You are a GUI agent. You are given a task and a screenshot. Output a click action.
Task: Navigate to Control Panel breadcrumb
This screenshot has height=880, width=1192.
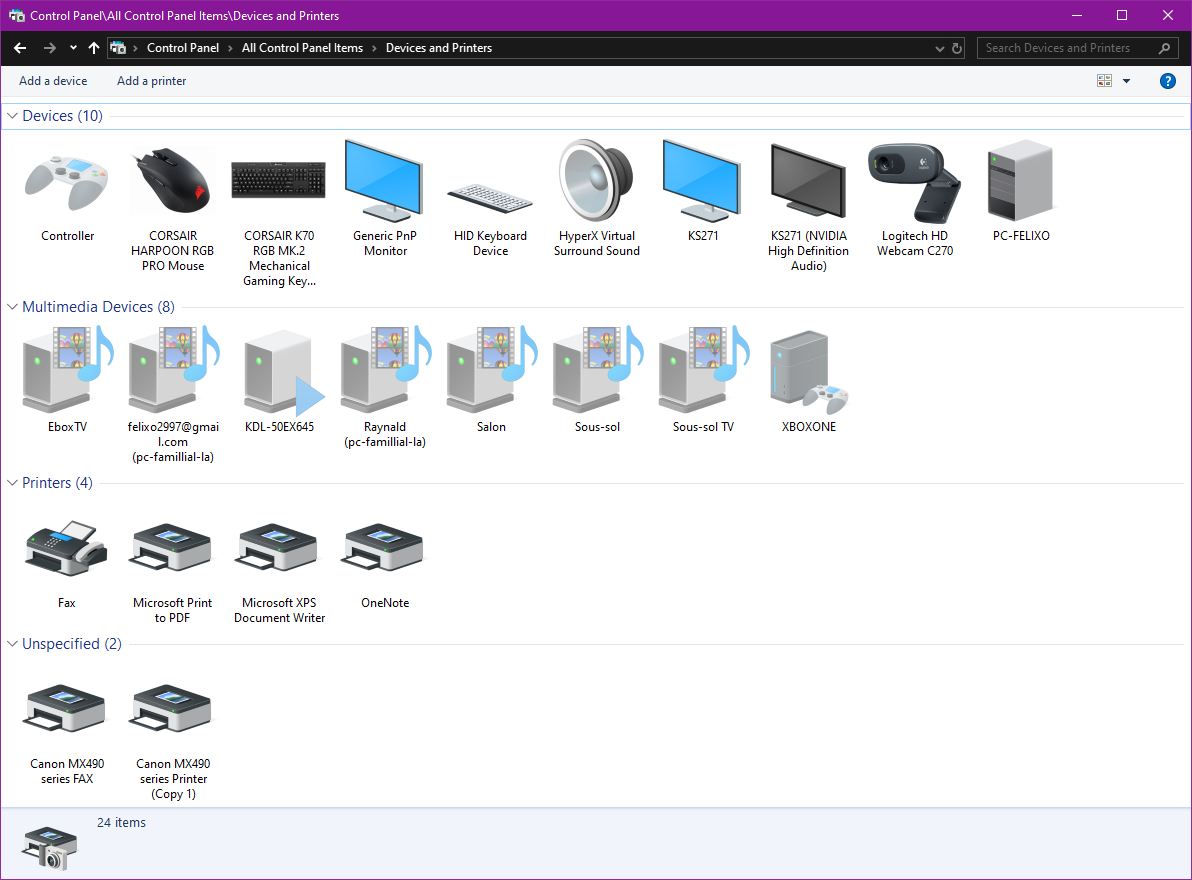click(182, 48)
